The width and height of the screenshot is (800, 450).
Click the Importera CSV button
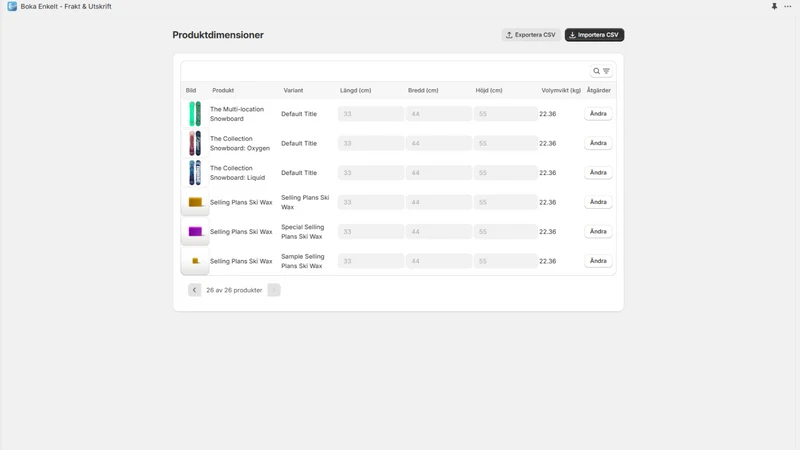point(594,35)
